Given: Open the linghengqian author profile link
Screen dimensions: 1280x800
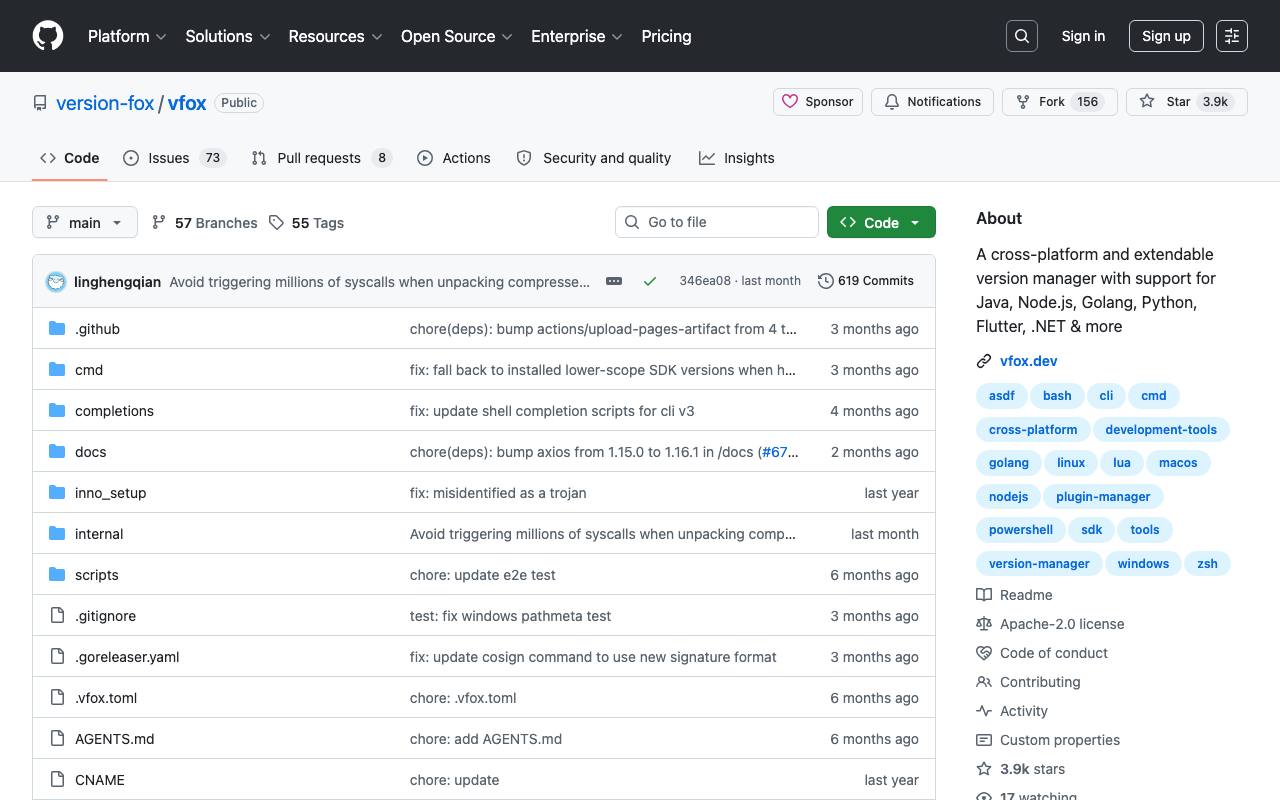Looking at the screenshot, I should (x=117, y=282).
